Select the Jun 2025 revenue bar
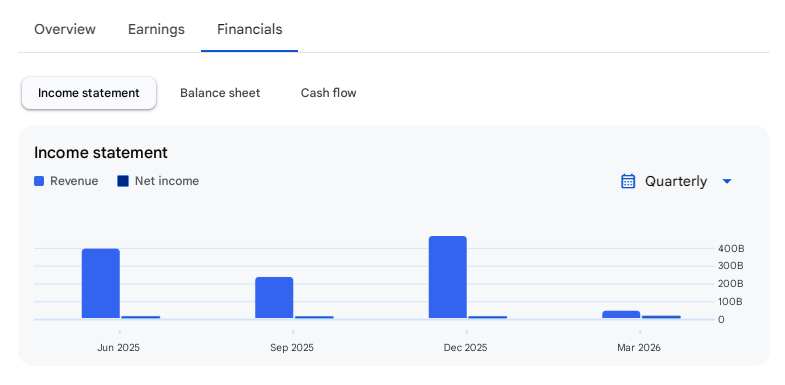Viewport: 785px width, 385px height. click(101, 283)
